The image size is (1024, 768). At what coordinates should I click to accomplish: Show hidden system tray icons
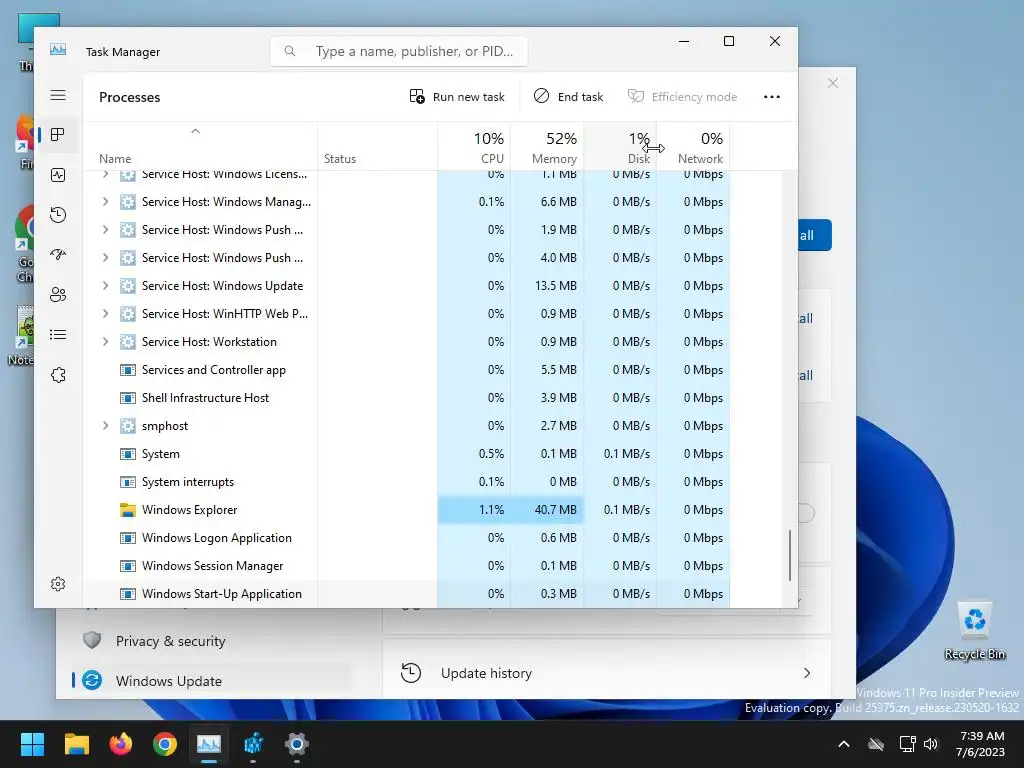(x=844, y=744)
